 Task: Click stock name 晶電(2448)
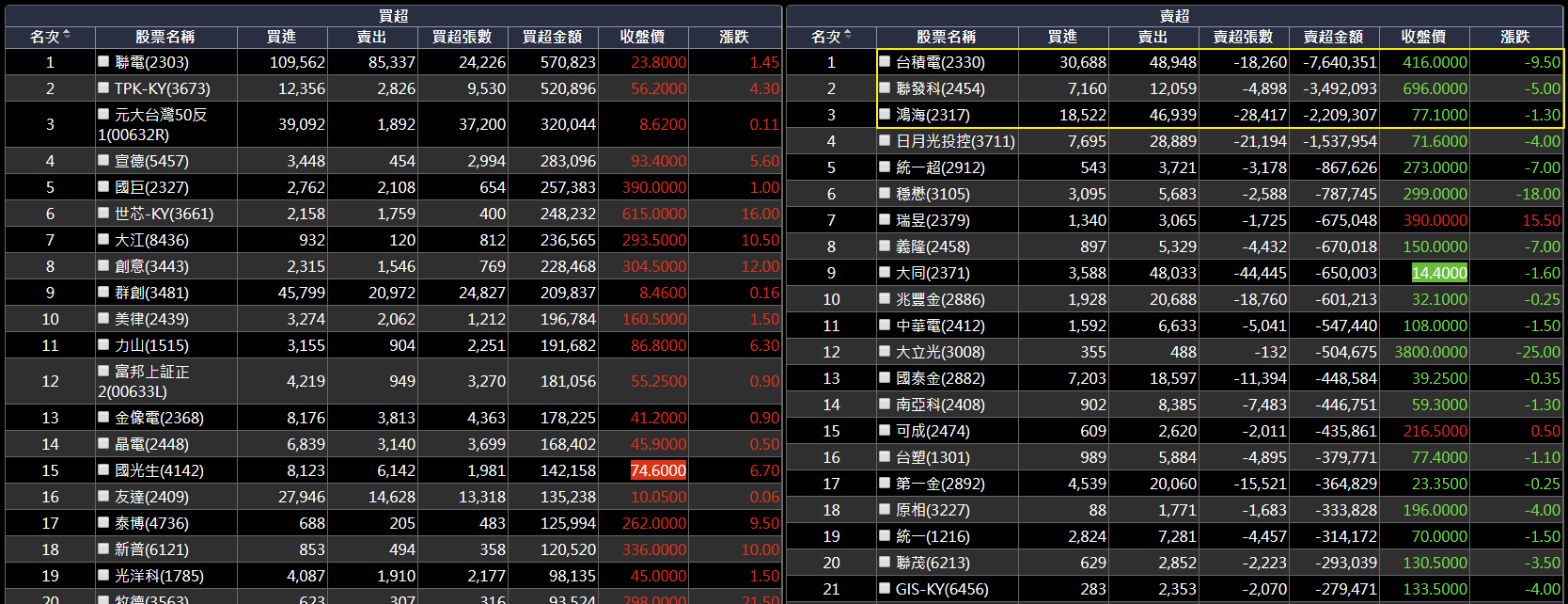pyautogui.click(x=151, y=444)
